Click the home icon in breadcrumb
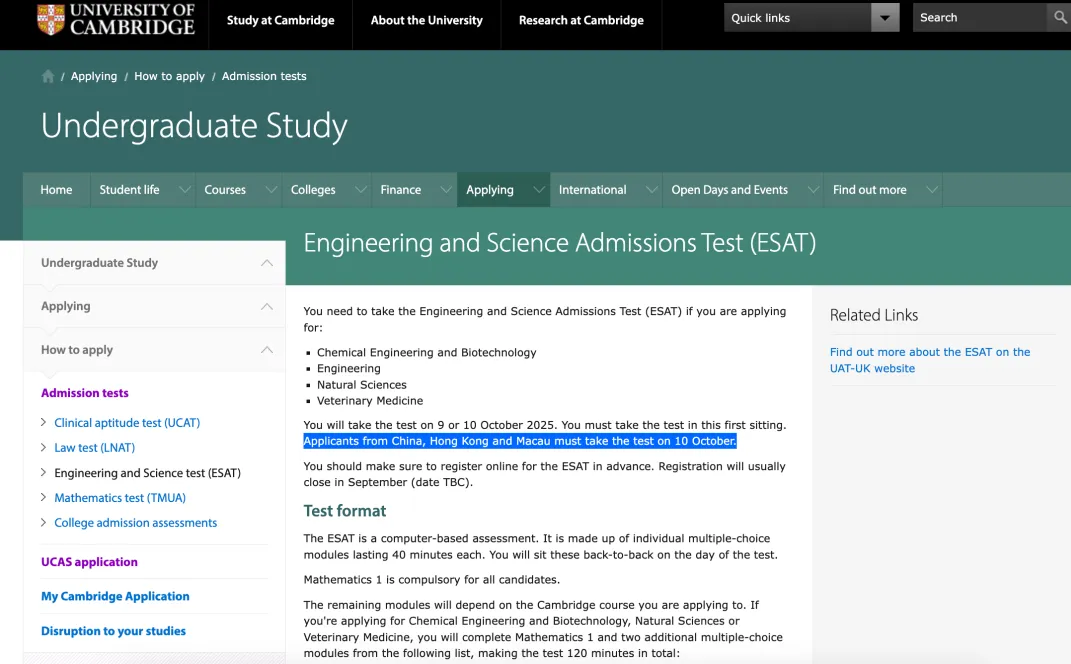Viewport: 1071px width, 664px height. point(48,77)
